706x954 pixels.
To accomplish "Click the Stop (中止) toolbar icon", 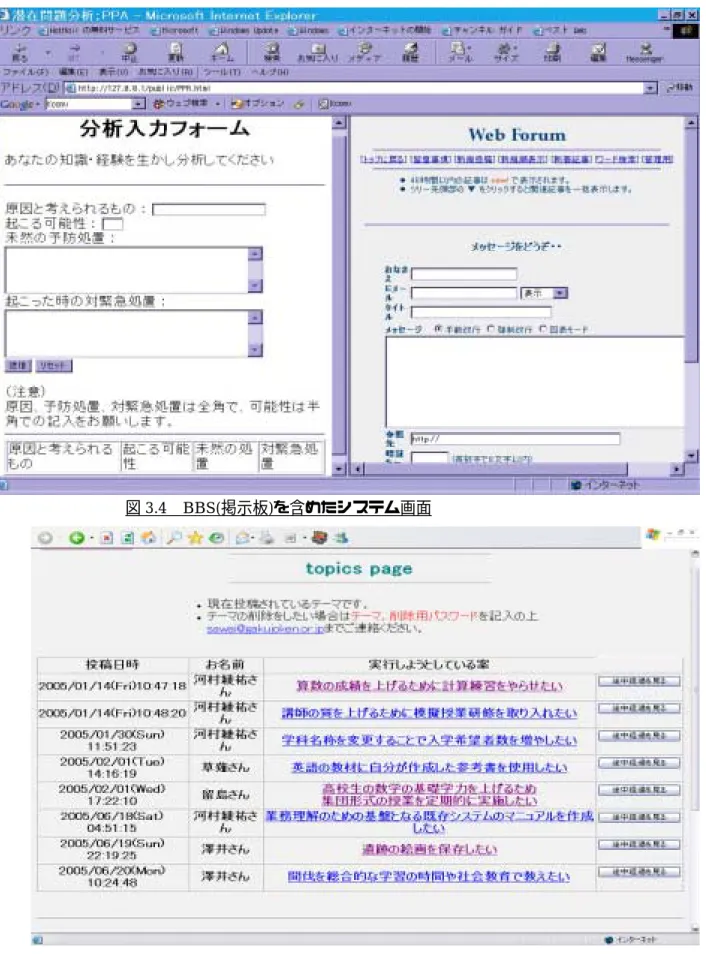I will pyautogui.click(x=129, y=52).
